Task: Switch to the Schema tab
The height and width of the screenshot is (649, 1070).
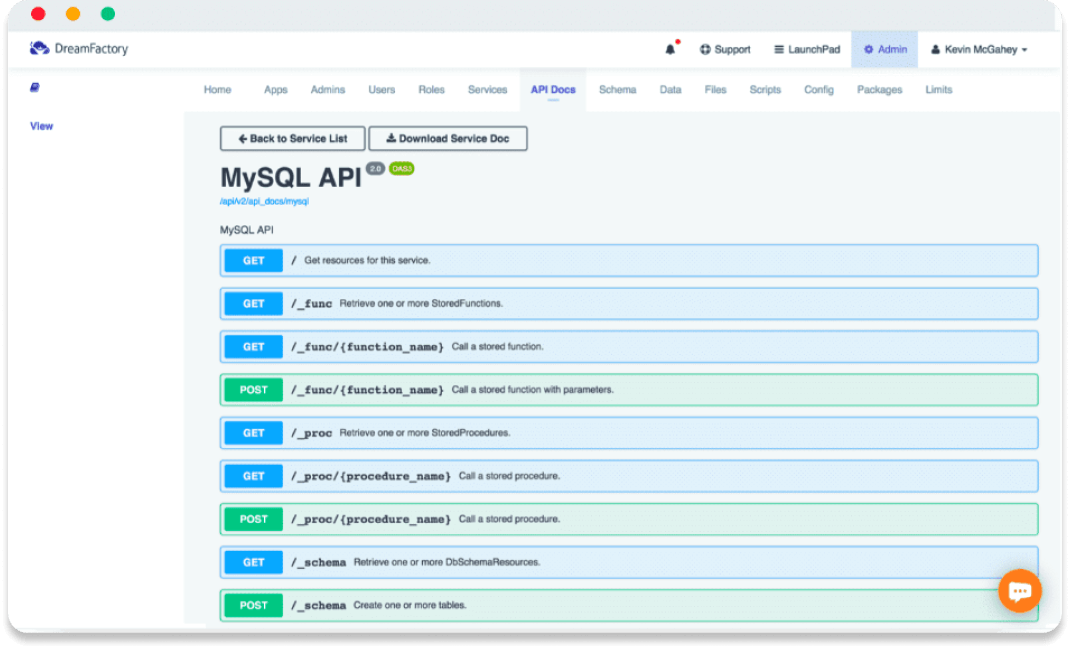Action: (617, 90)
